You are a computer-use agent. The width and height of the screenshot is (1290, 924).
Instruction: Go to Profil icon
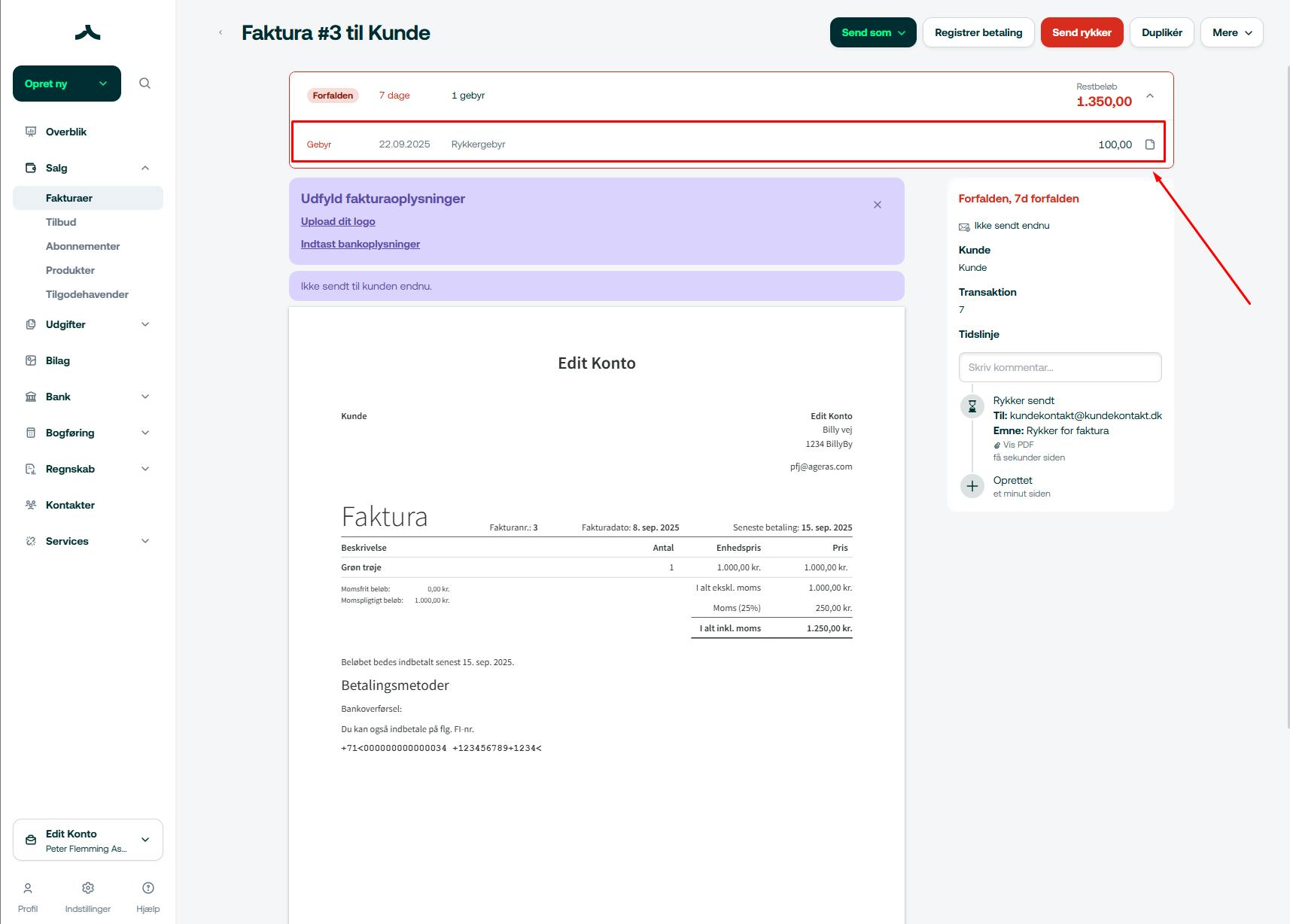28,889
